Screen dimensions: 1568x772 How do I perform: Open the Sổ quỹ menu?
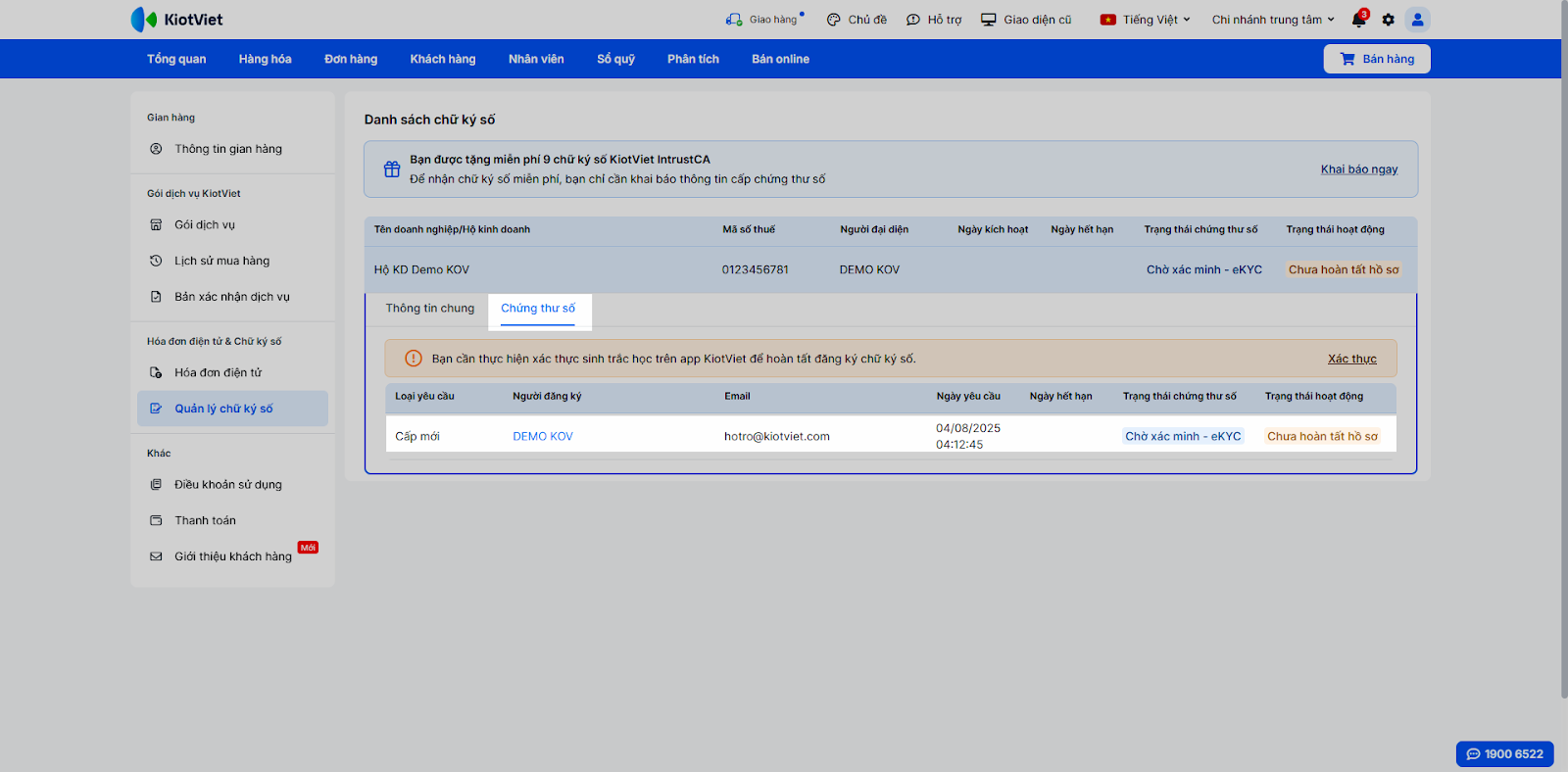616,59
